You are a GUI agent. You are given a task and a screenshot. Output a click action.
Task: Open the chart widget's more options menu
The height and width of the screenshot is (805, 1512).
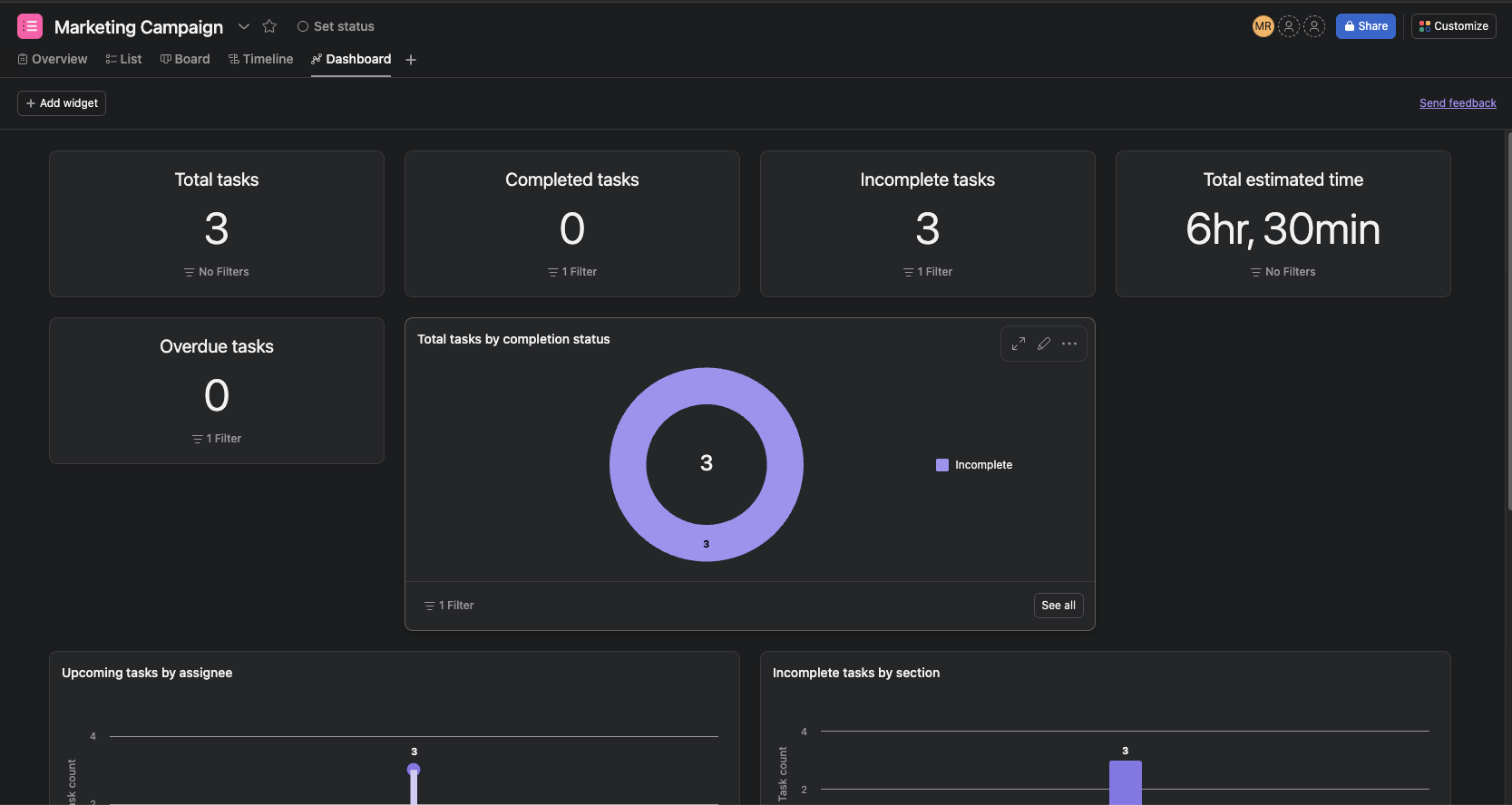(1069, 344)
